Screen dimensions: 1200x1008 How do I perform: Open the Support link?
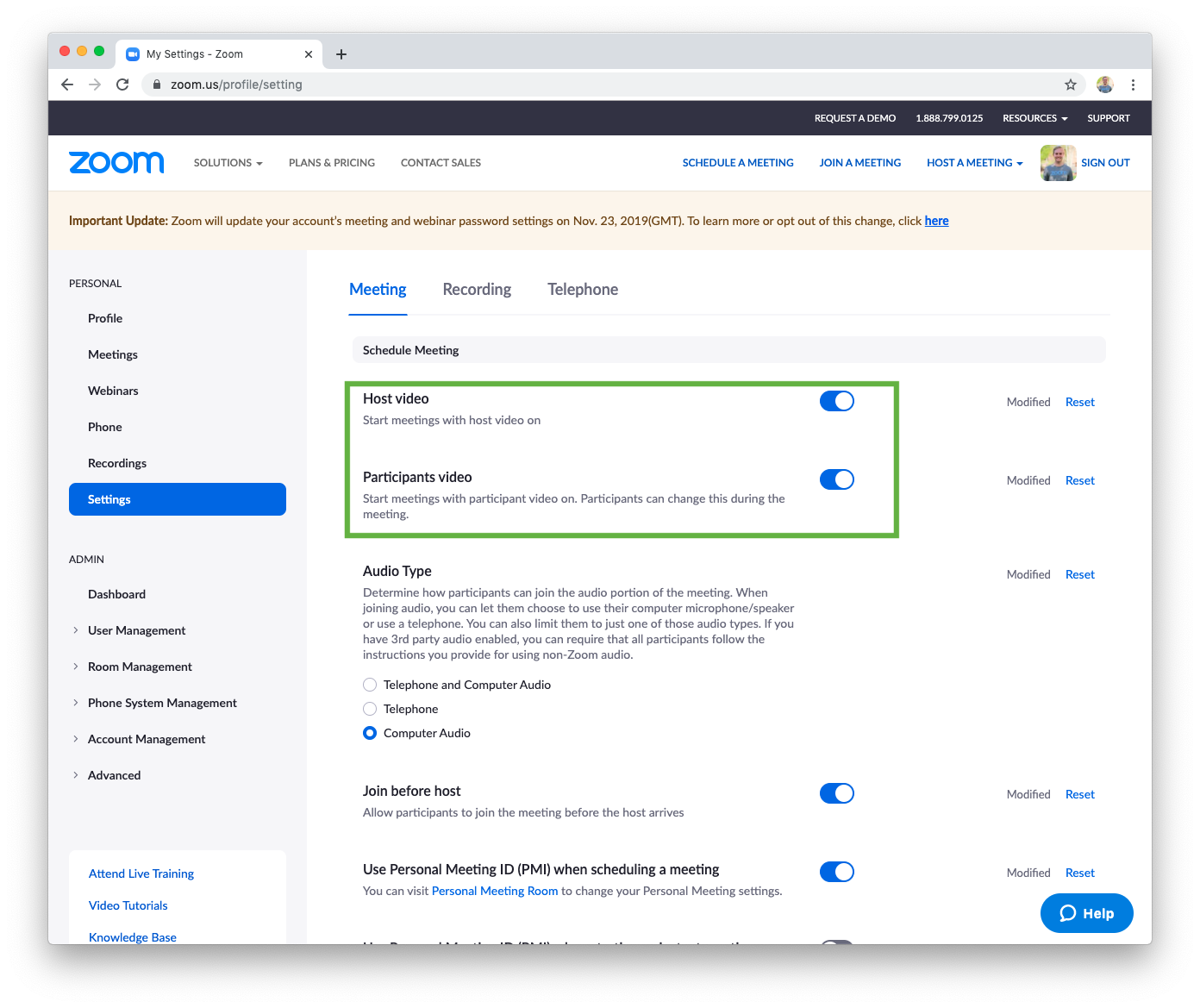pyautogui.click(x=1109, y=118)
